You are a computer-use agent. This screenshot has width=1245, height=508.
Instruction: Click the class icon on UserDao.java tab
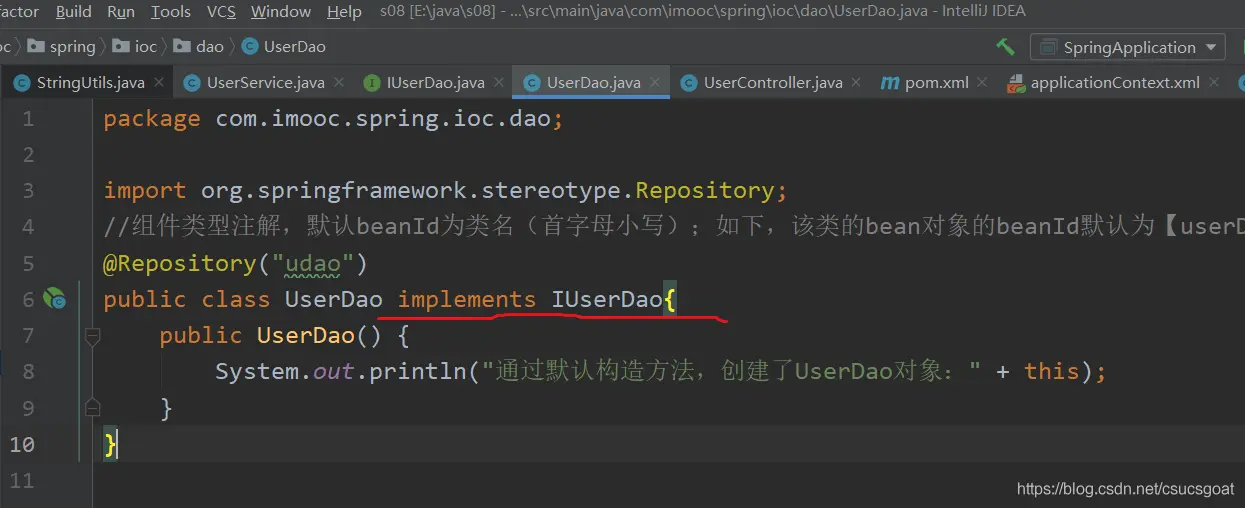tap(531, 83)
